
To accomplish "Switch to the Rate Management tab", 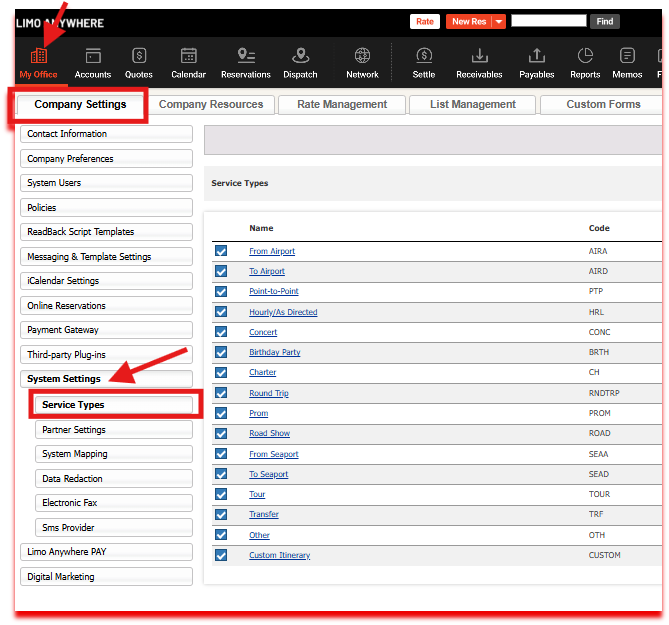I will tap(342, 104).
